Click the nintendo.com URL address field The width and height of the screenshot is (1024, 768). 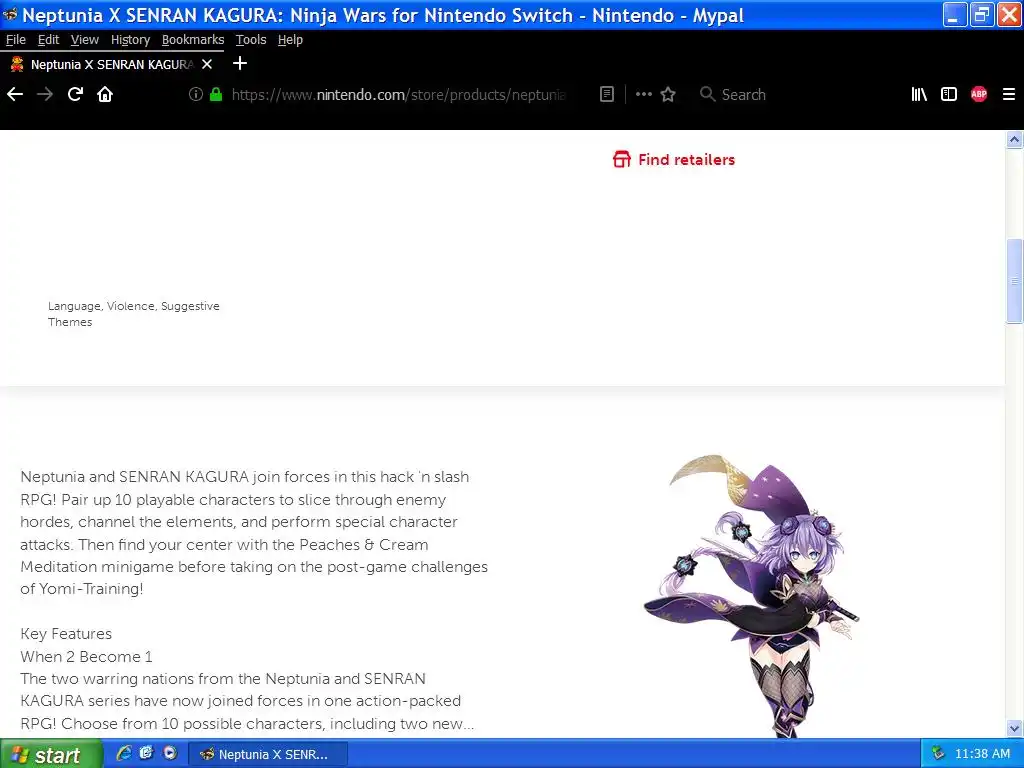tap(398, 95)
